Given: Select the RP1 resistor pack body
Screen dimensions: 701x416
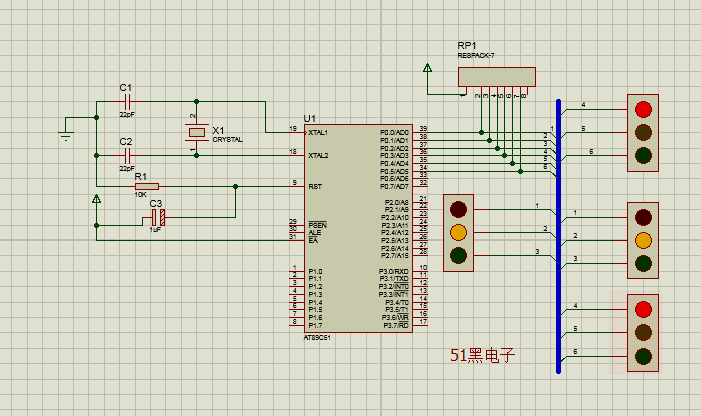Looking at the screenshot, I should [497, 77].
